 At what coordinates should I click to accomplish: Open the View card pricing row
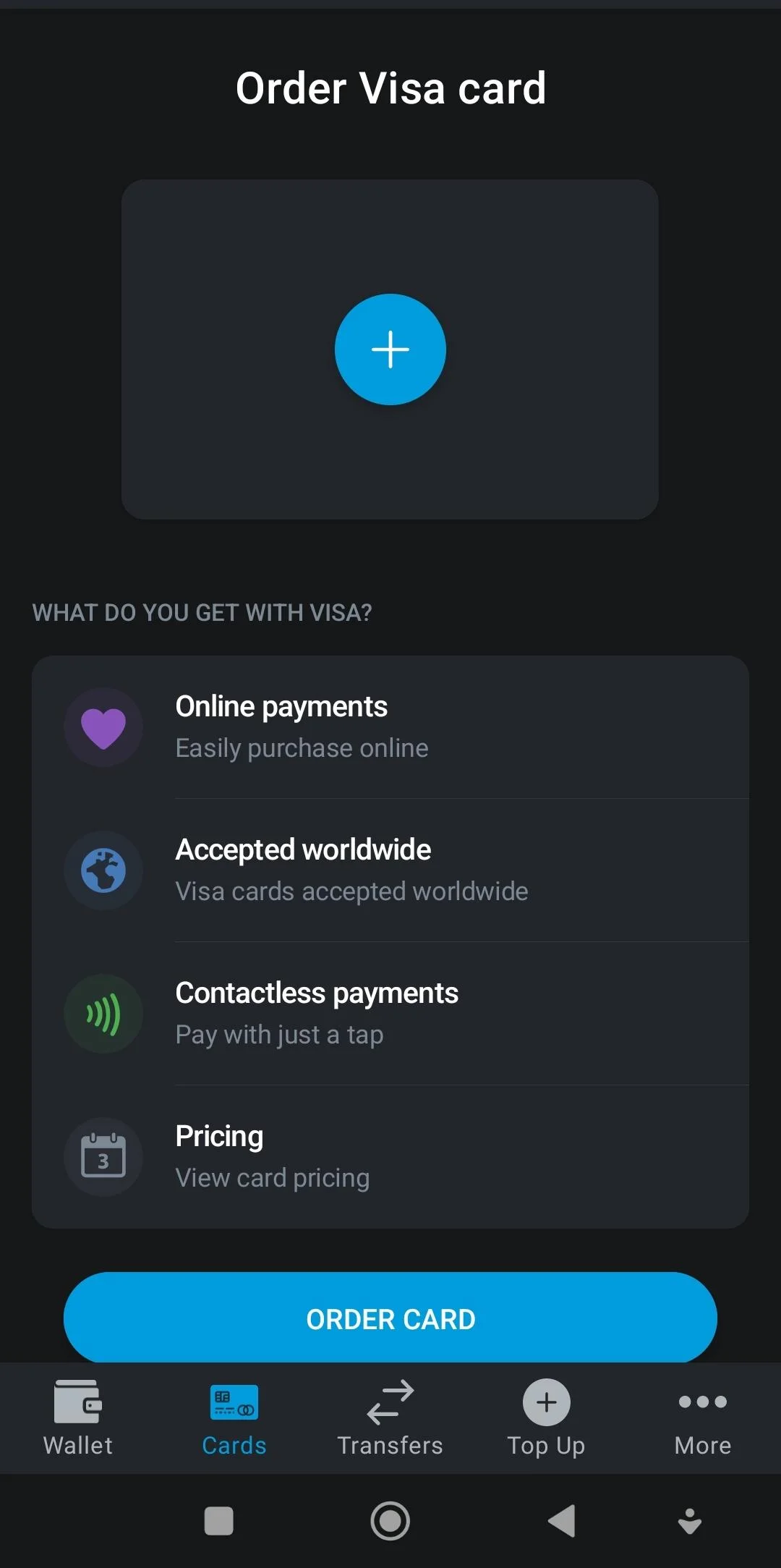(273, 1177)
